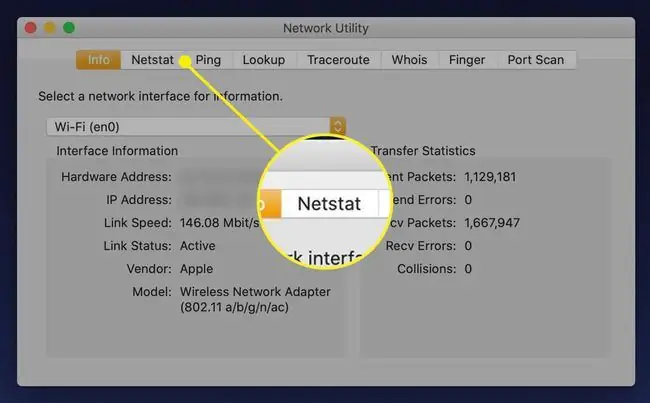Screen dimensions: 650x403
Task: Maximize window with green button
Action: tap(69, 28)
